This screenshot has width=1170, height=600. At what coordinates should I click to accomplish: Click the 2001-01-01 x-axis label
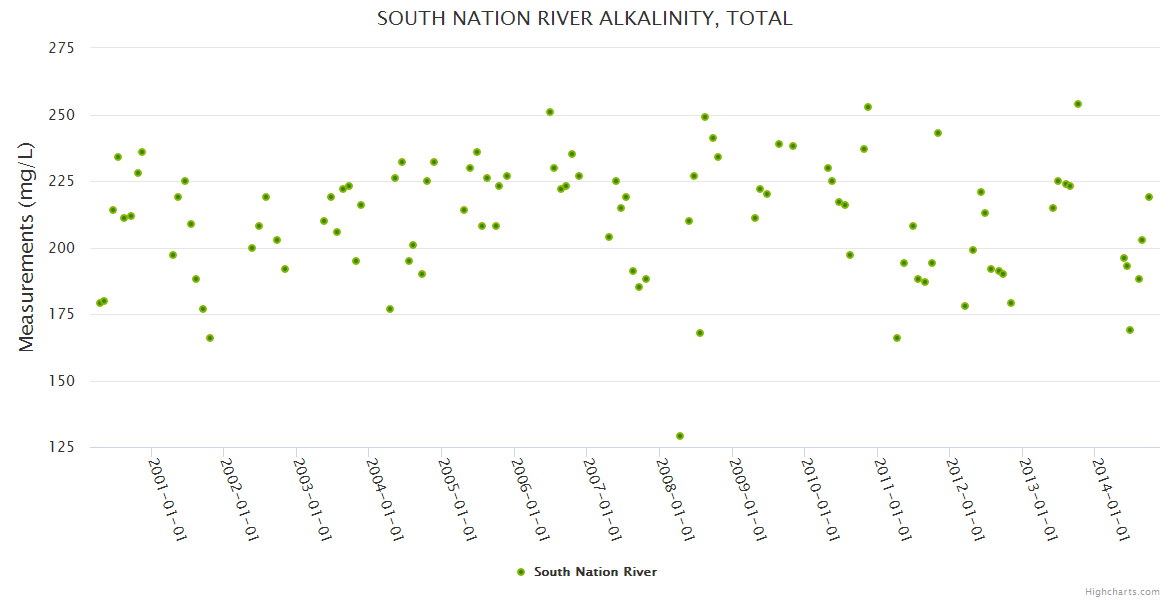click(168, 499)
